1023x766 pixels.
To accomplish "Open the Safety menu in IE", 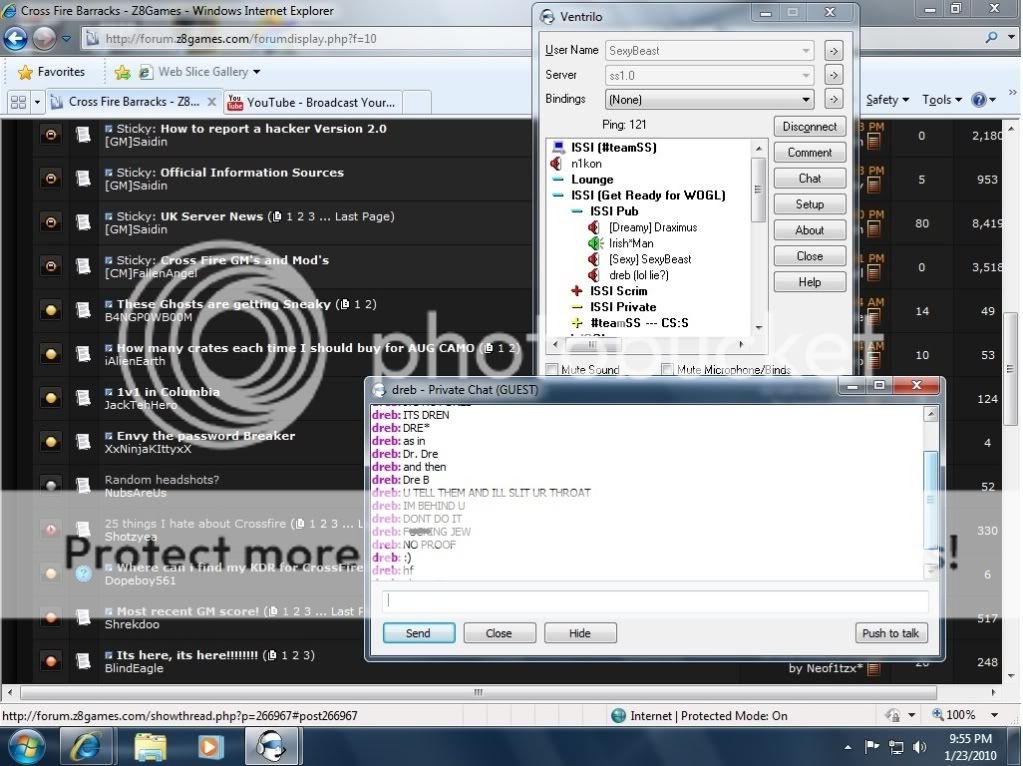I will tap(886, 100).
